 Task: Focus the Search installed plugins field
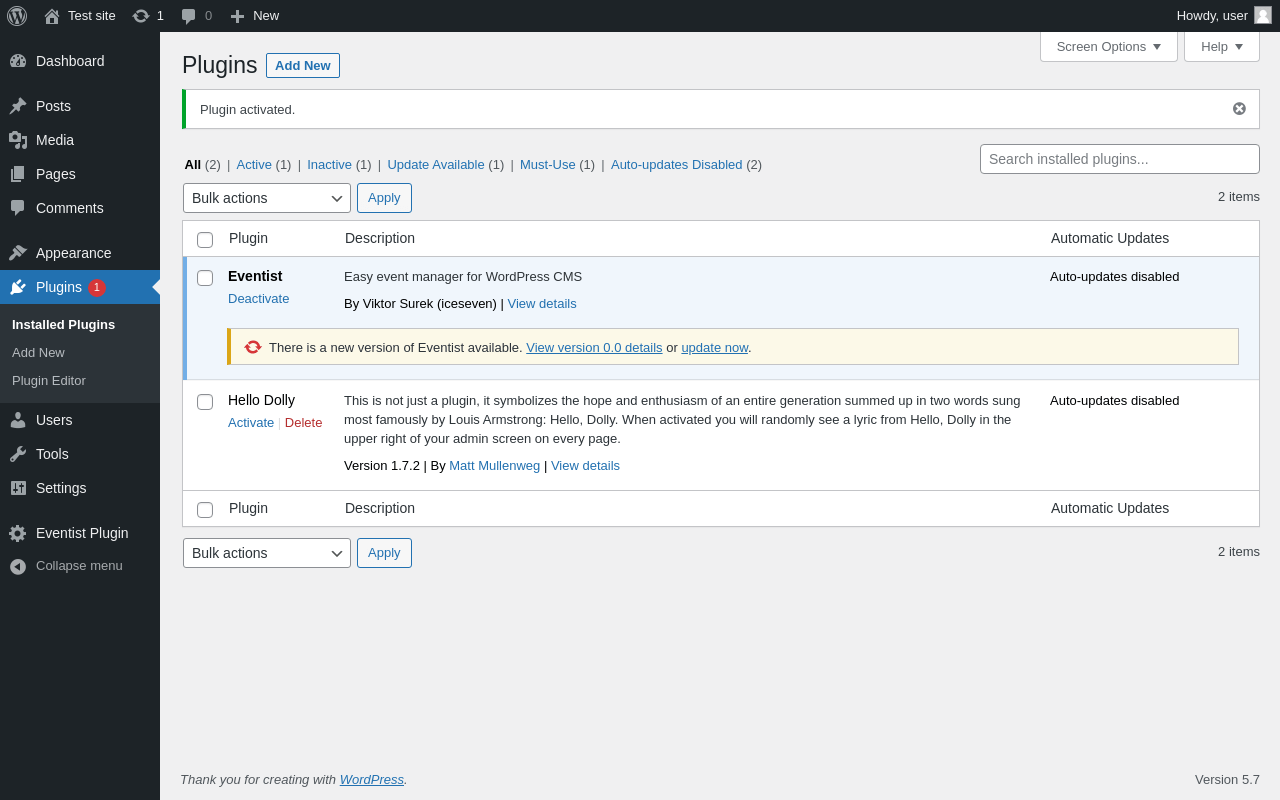click(1119, 159)
